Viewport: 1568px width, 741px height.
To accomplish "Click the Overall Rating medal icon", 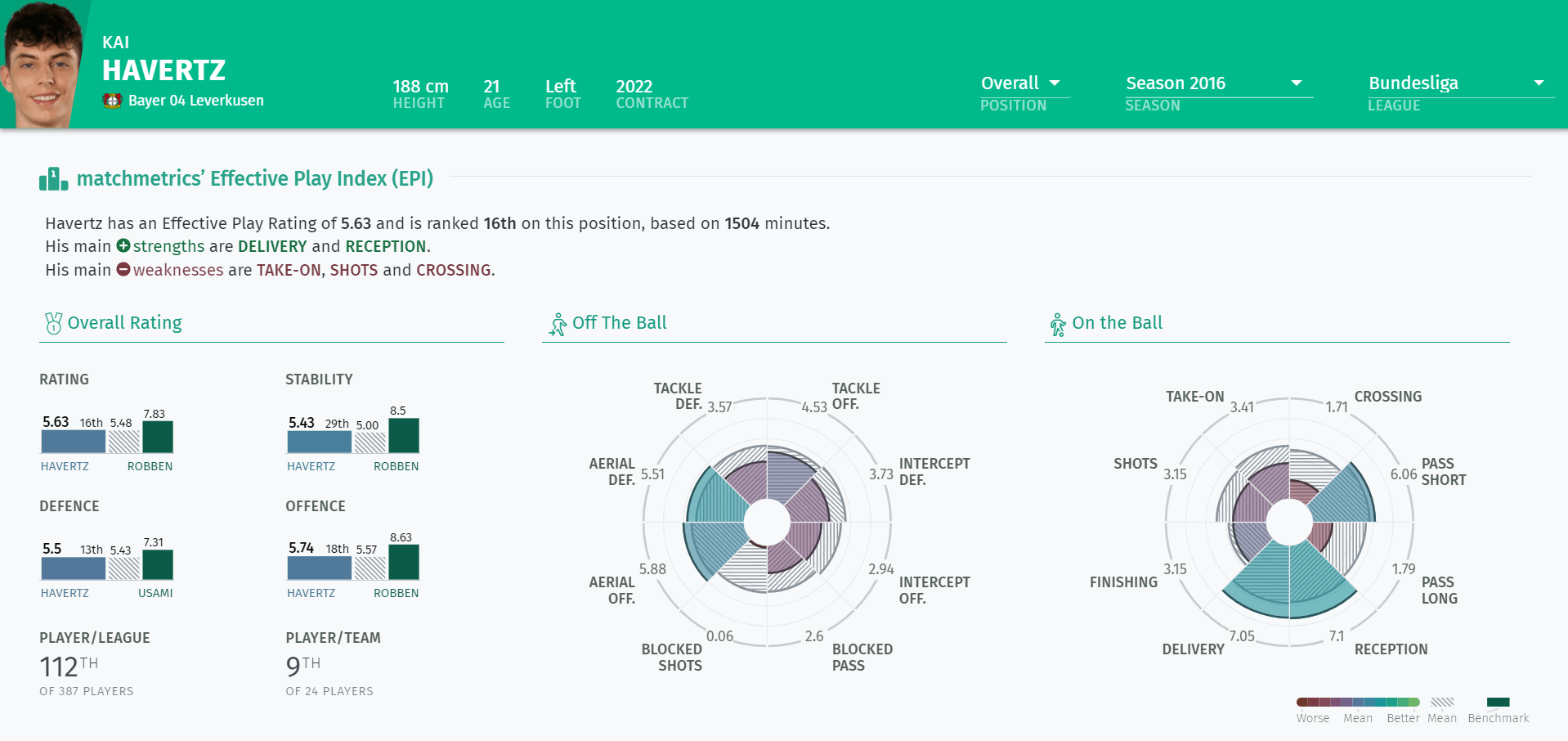I will coord(54,324).
